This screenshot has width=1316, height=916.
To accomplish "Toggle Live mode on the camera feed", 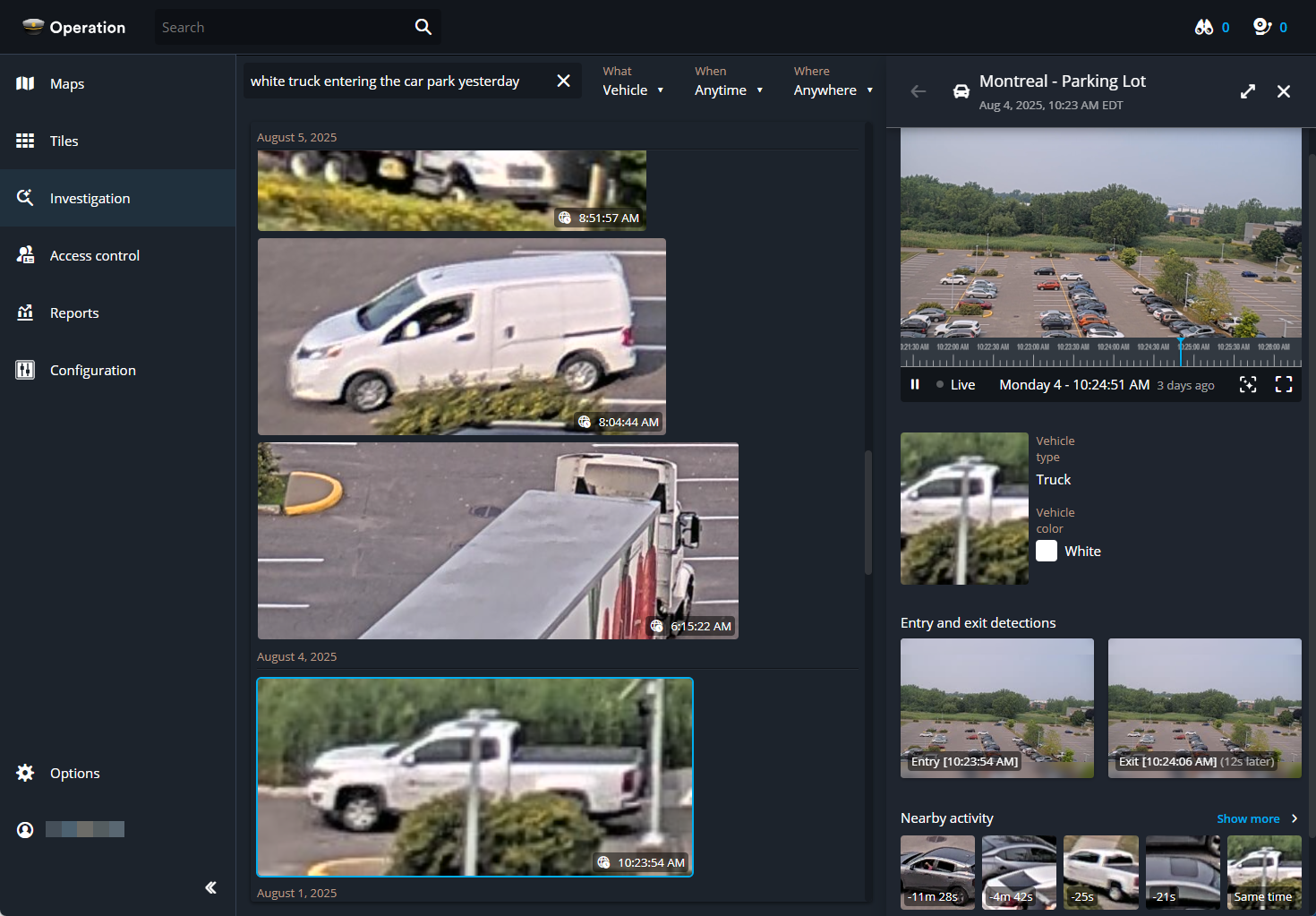I will pos(956,383).
